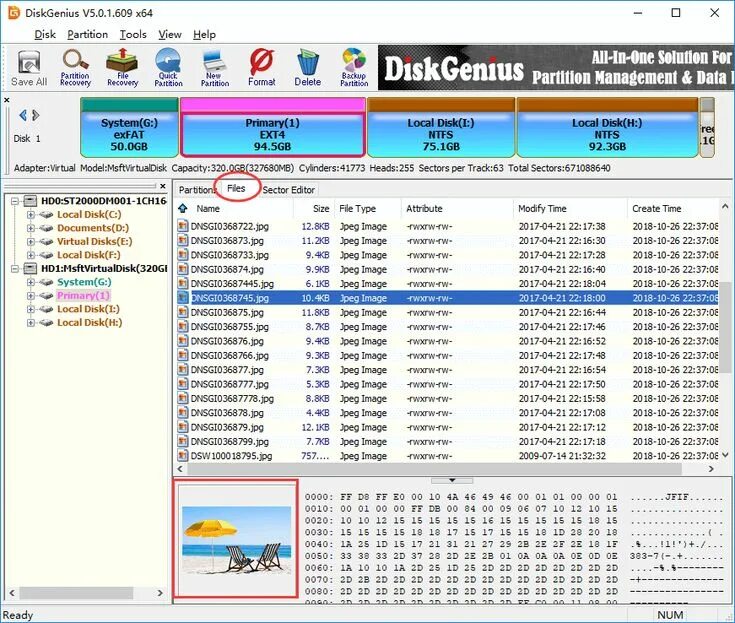This screenshot has height=623, width=735.
Task: Select Virtual Disks(E:) in tree
Action: pos(95,242)
